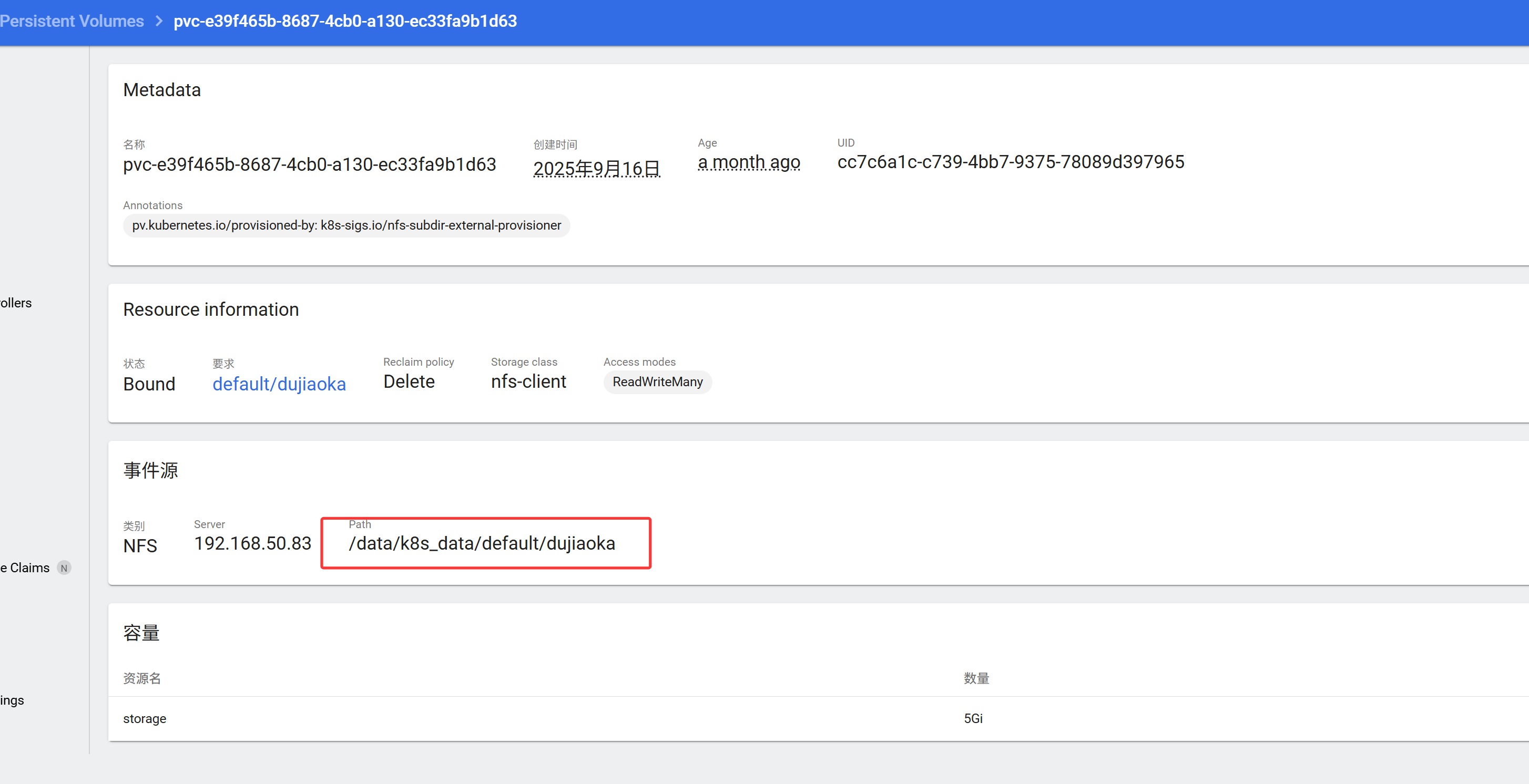Click the NFS path /data/k8s_data/default/dujiaoka
The height and width of the screenshot is (784, 1529).
pyautogui.click(x=482, y=543)
